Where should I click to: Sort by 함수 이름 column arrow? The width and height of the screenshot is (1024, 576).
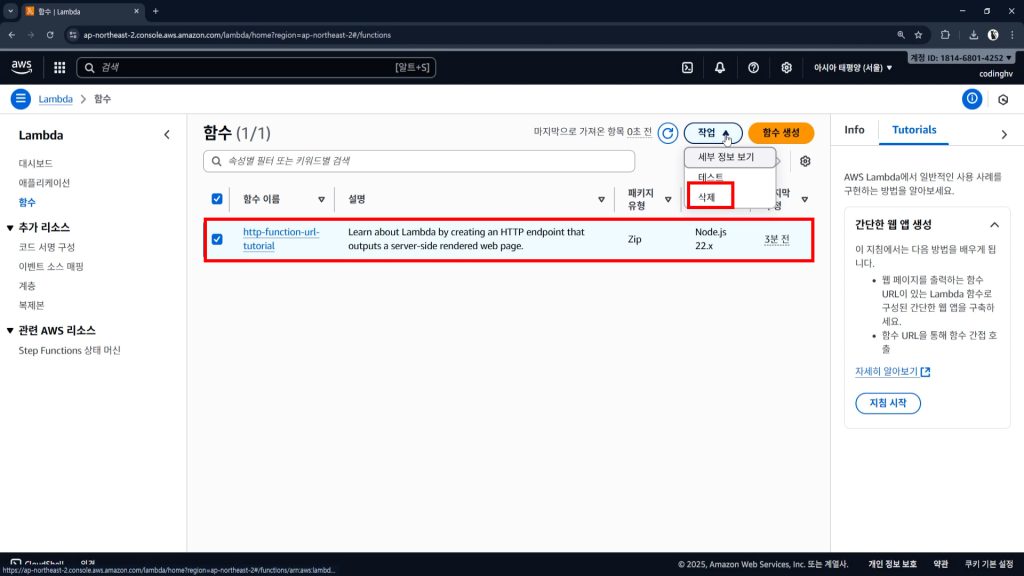(321, 200)
